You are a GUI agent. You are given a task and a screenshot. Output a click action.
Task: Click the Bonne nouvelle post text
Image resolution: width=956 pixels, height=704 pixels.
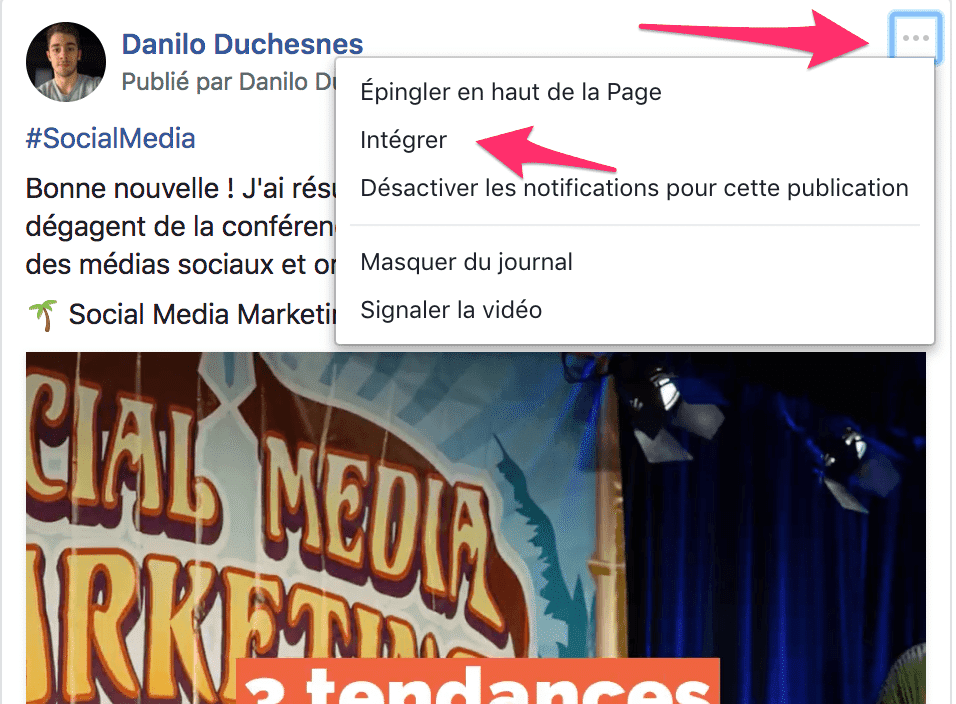click(x=180, y=188)
